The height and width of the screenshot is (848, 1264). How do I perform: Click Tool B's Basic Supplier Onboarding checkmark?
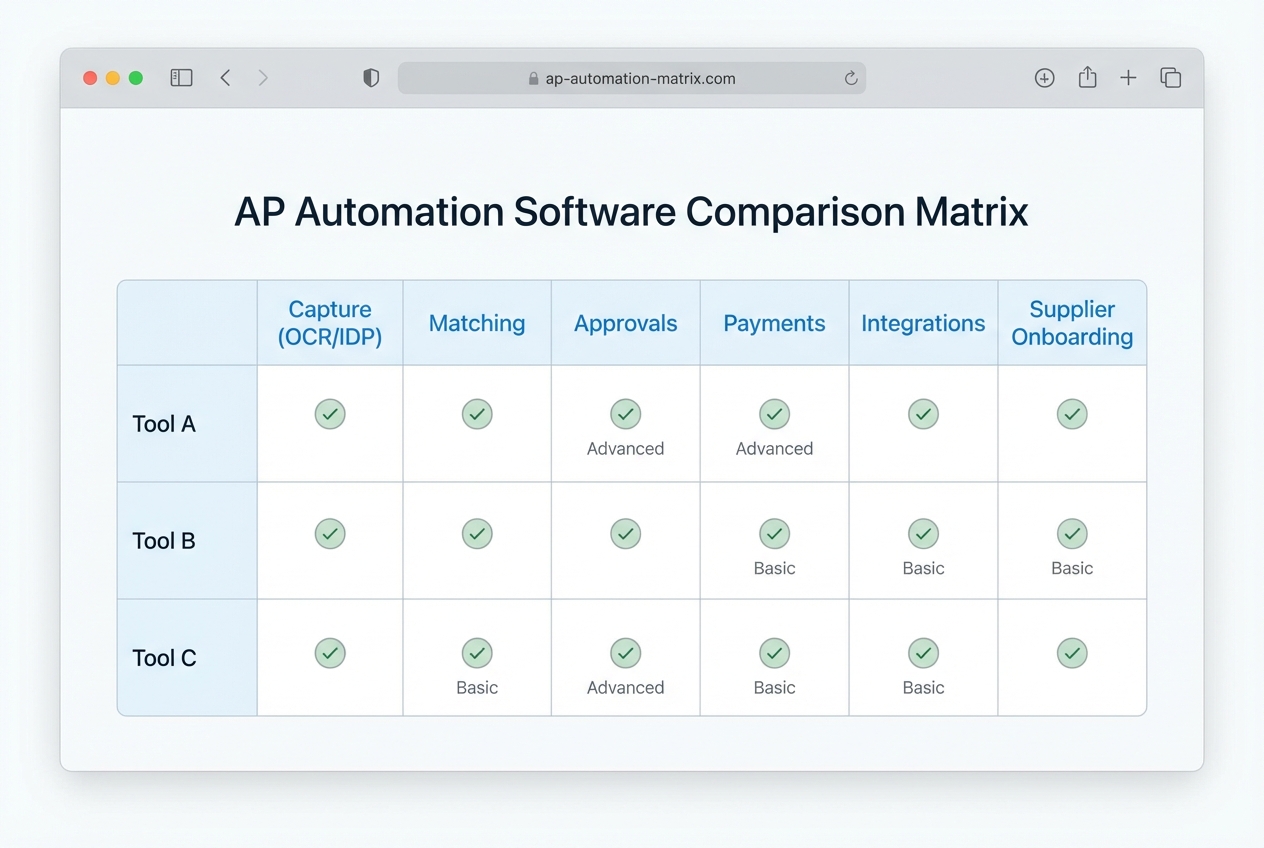point(1071,534)
